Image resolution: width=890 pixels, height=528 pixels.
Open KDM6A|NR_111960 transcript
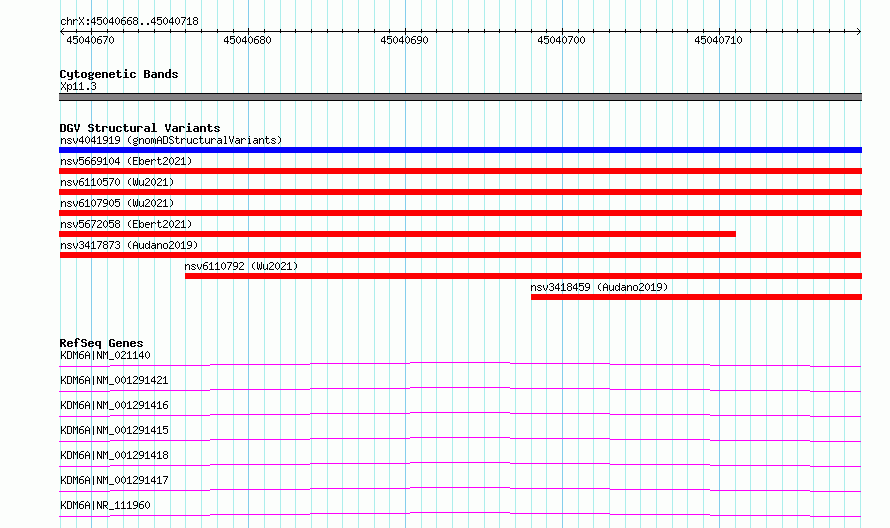105,505
